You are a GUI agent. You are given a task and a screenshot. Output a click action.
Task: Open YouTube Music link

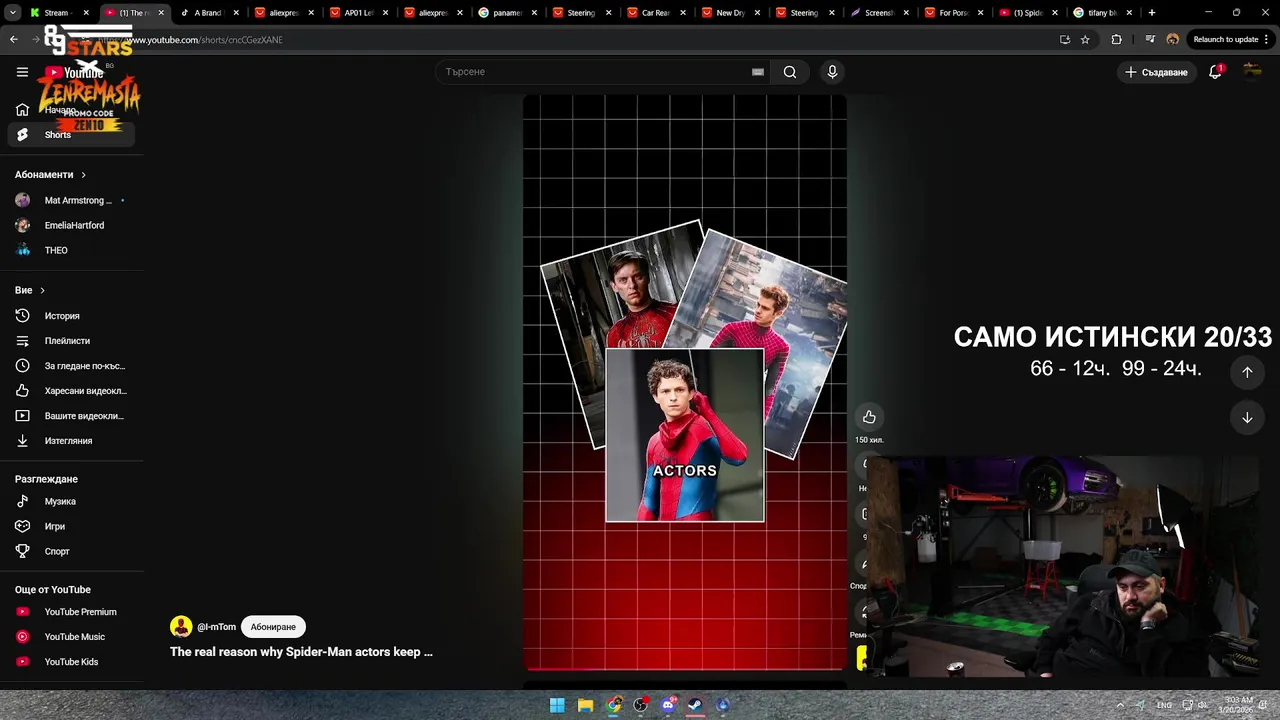tap(71, 637)
